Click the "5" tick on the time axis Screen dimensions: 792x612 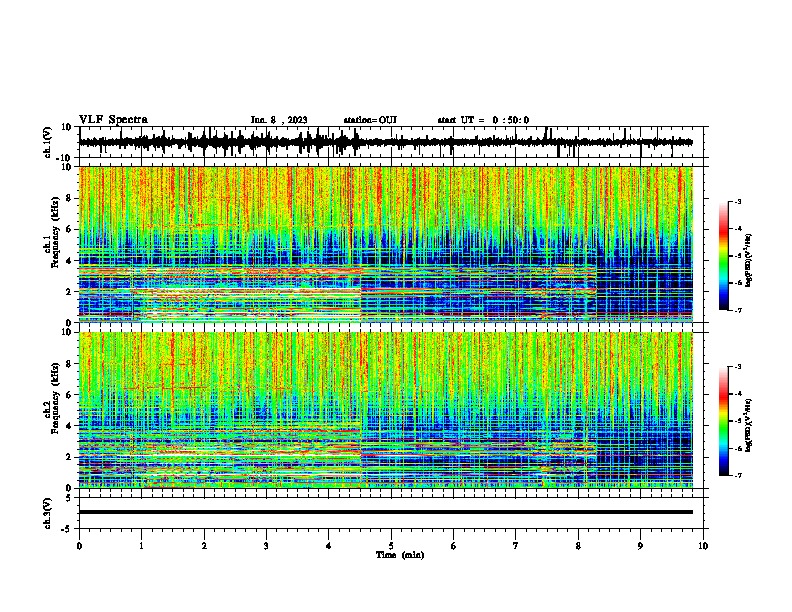pyautogui.click(x=391, y=546)
